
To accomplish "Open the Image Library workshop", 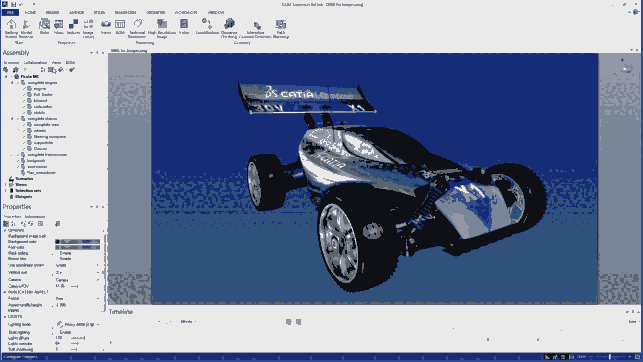I will pos(88,28).
